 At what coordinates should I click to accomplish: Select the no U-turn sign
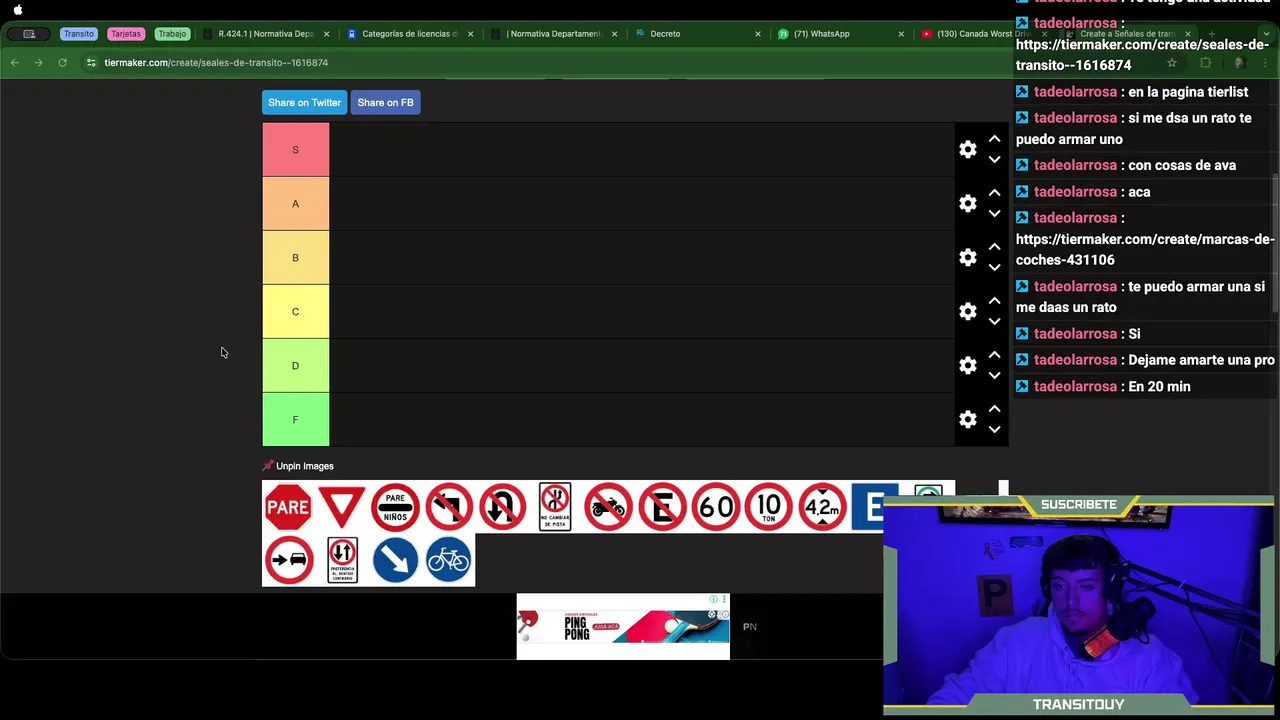[x=502, y=507]
